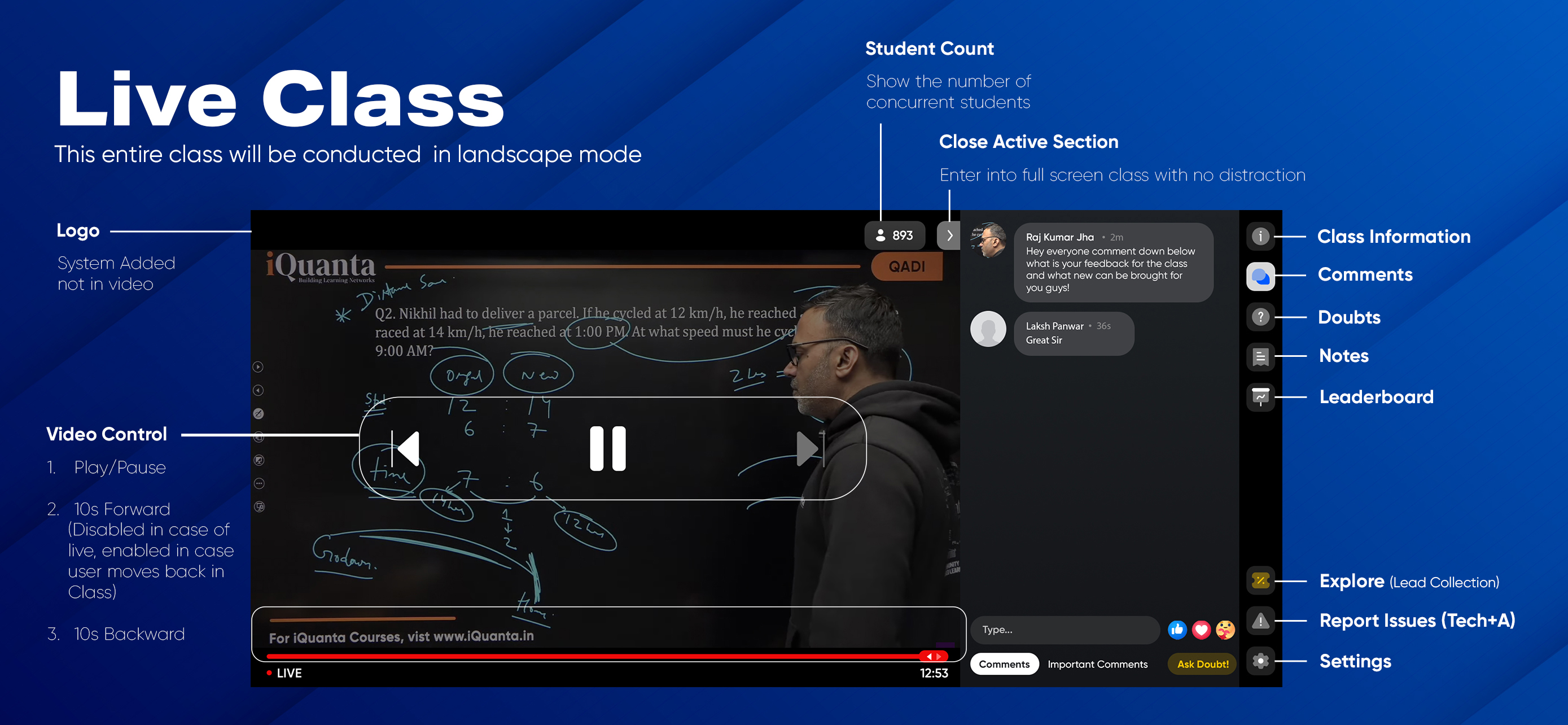
Task: Click the 893 student count badge
Action: pos(894,235)
